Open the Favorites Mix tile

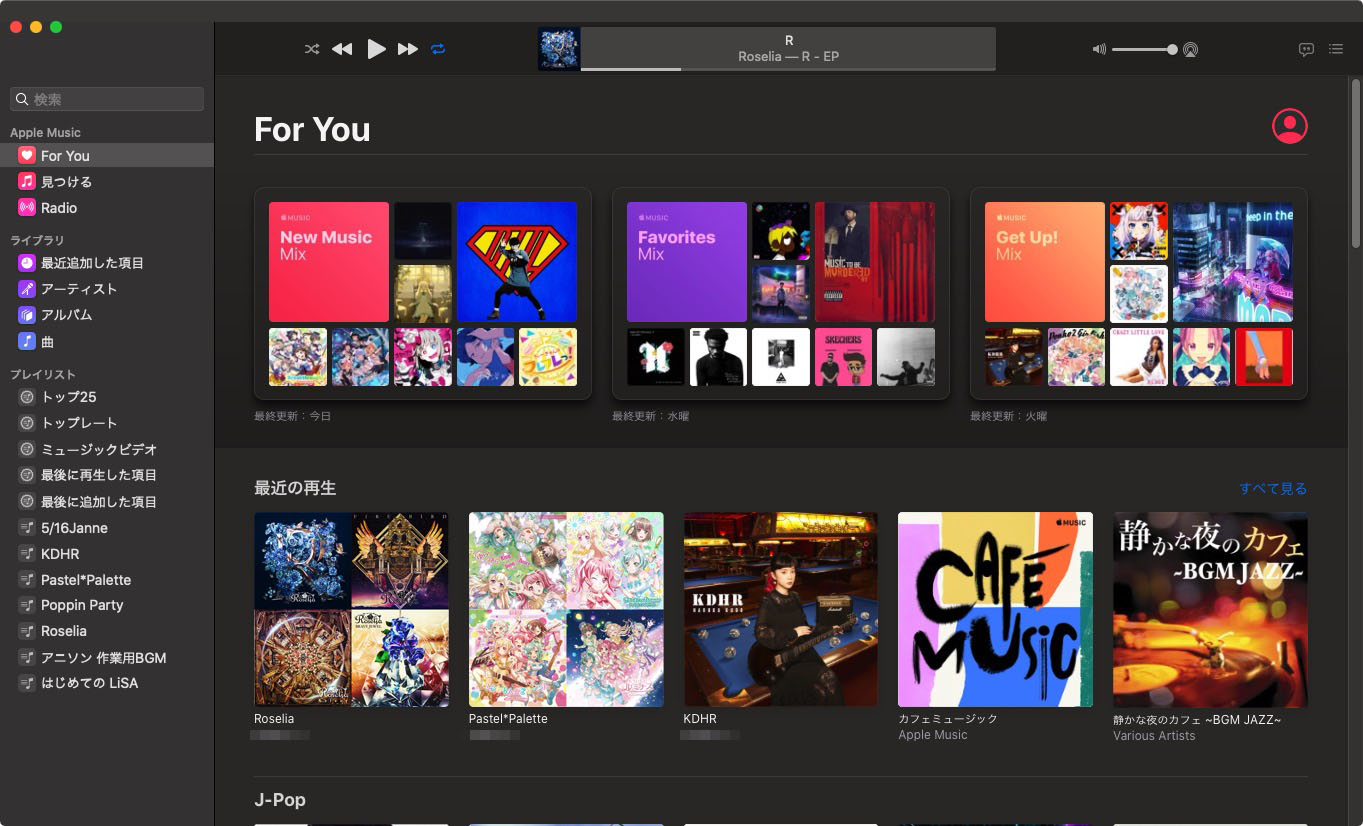[x=686, y=262]
